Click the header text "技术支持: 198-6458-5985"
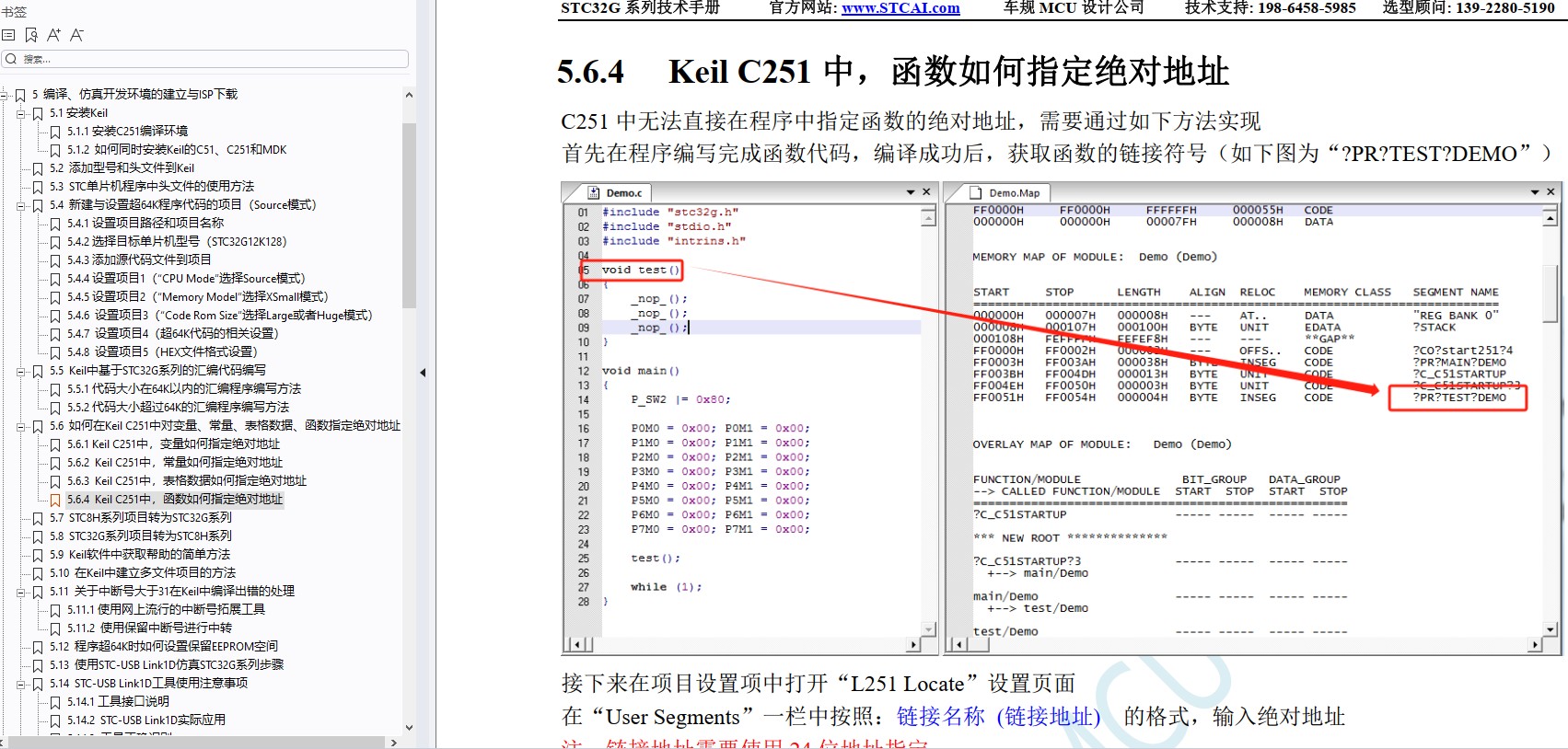Image resolution: width=1568 pixels, height=749 pixels. (x=1271, y=8)
